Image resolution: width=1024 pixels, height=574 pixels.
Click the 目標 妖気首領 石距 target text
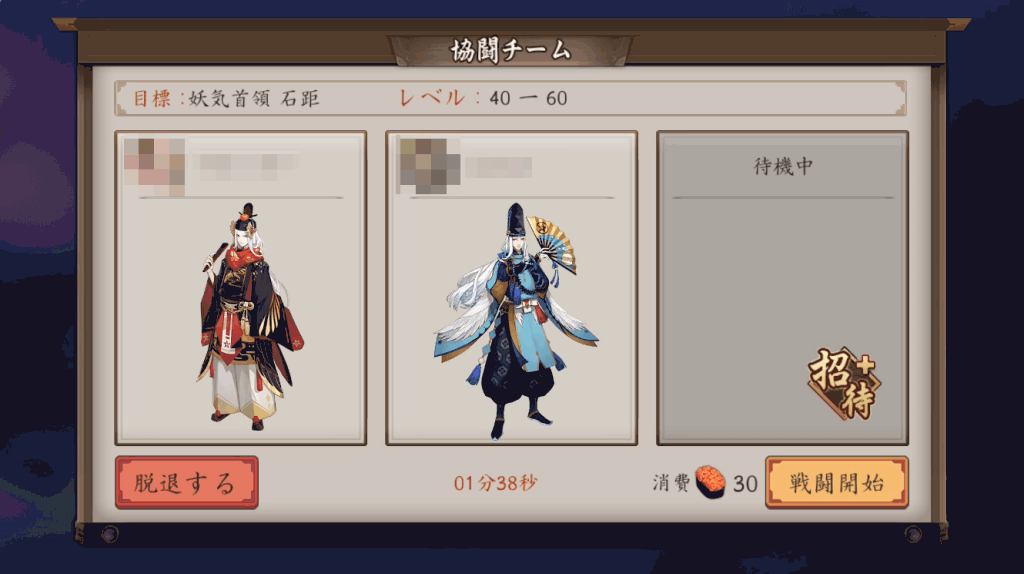pos(226,99)
